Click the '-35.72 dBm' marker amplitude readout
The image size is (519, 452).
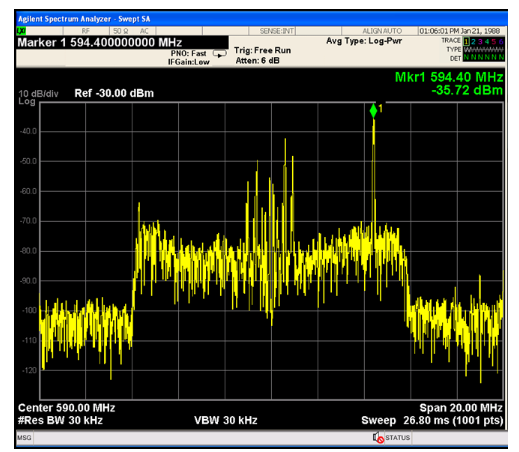[467, 90]
